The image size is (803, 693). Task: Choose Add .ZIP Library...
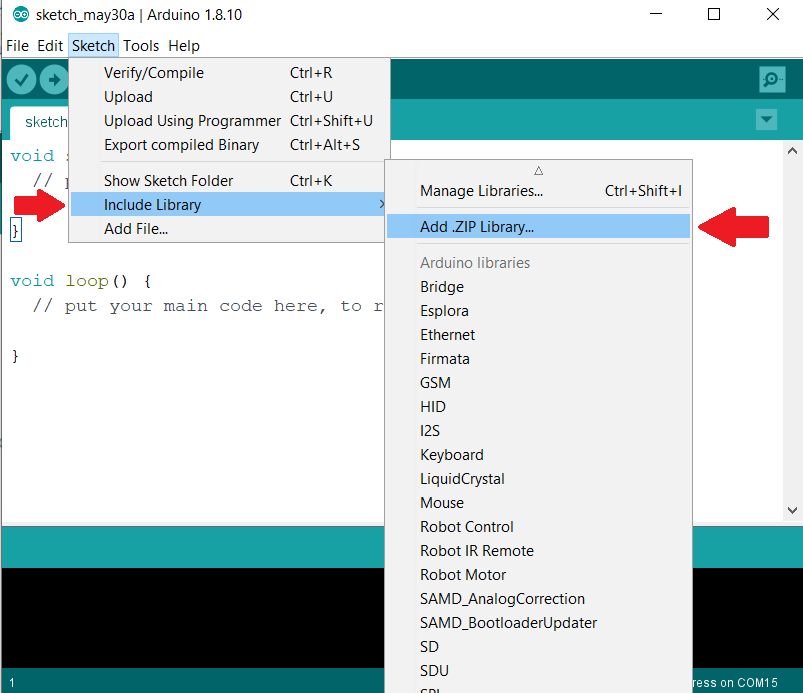[x=538, y=226]
